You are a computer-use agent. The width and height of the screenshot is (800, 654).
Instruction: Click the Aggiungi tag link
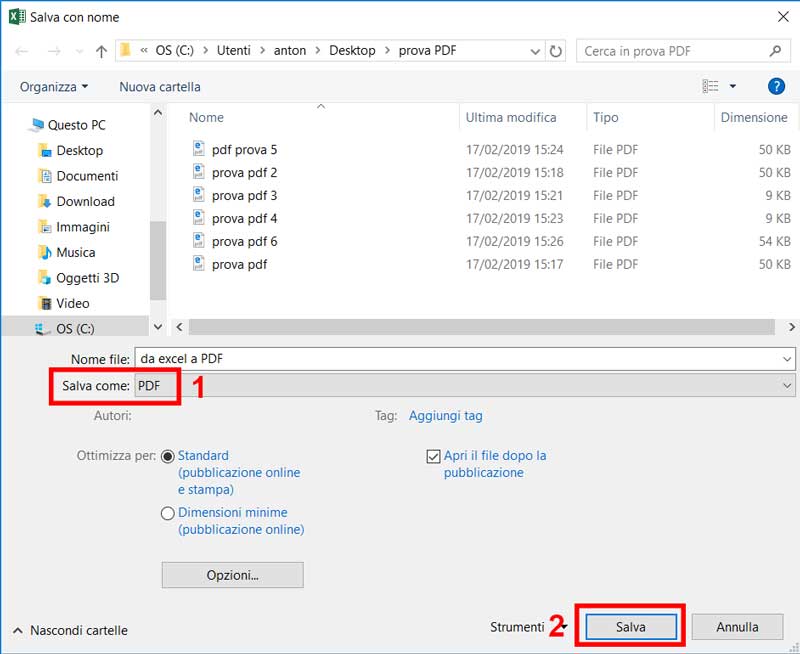pyautogui.click(x=445, y=416)
